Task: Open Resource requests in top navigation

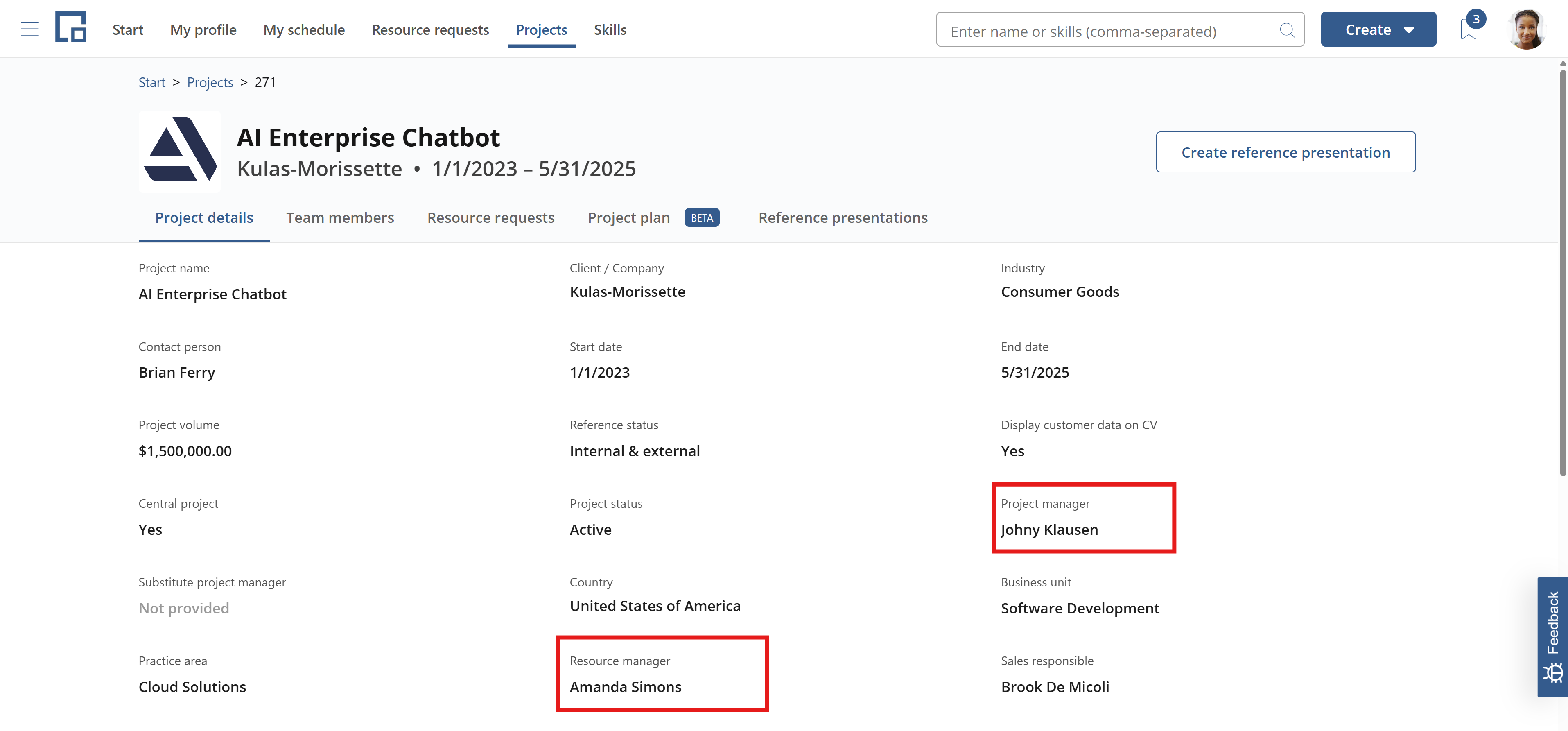Action: coord(430,30)
